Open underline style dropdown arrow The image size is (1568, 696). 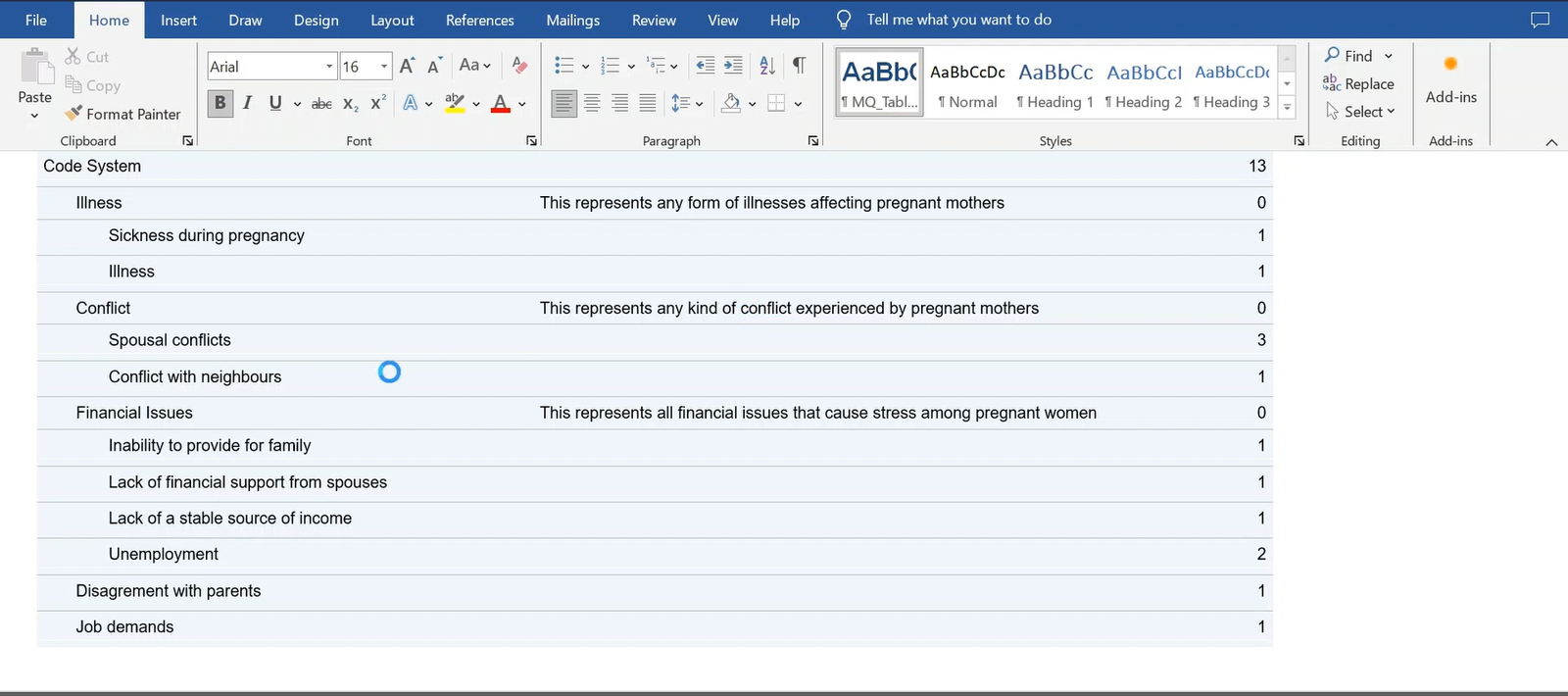[297, 104]
